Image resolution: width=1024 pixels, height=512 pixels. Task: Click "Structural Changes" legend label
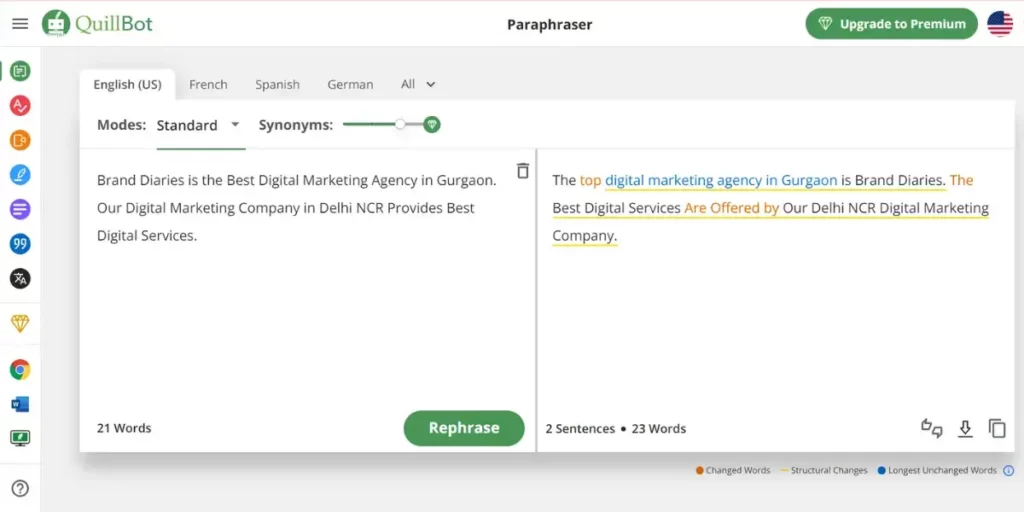[x=829, y=470]
